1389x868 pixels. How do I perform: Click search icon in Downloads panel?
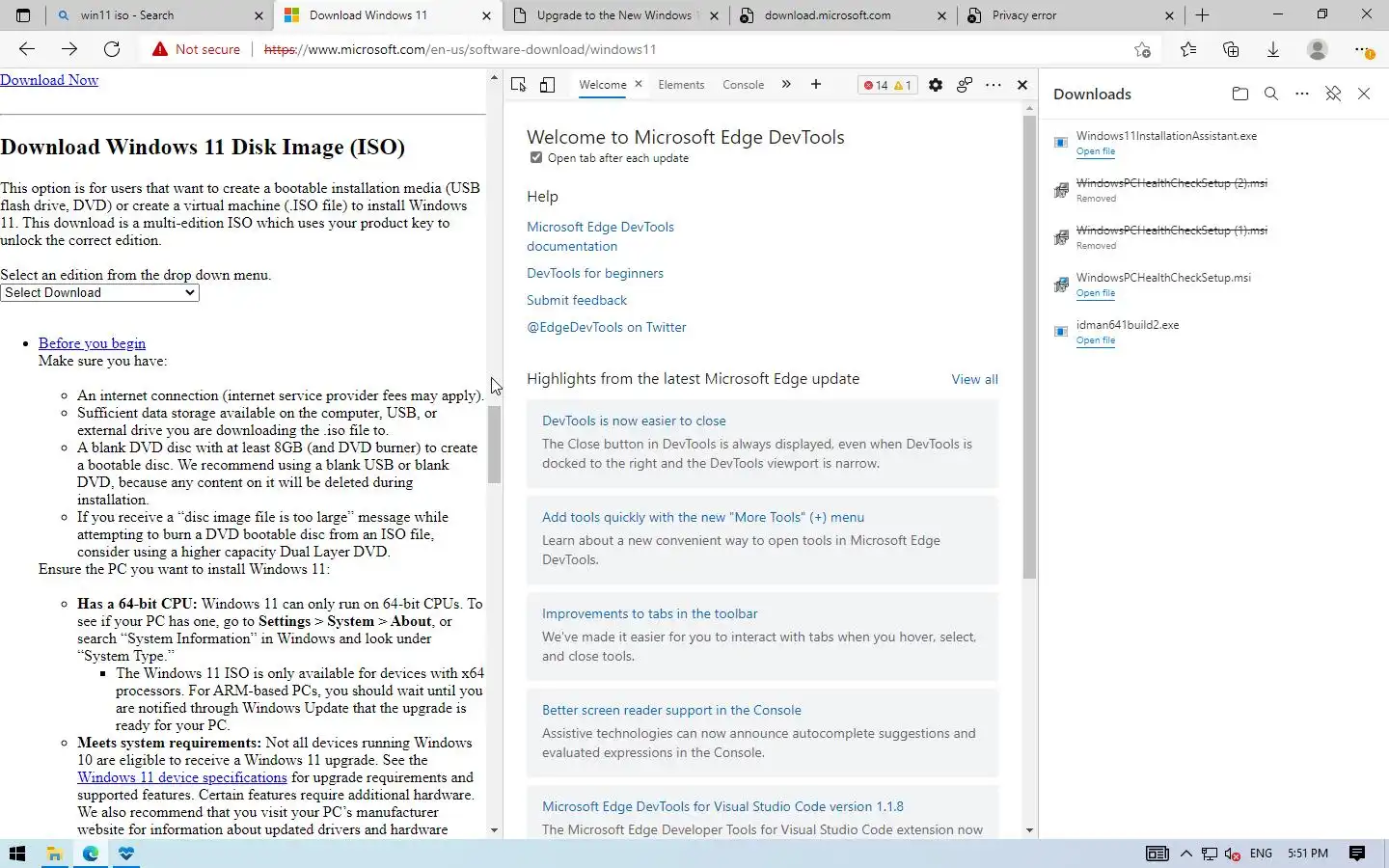tap(1271, 94)
